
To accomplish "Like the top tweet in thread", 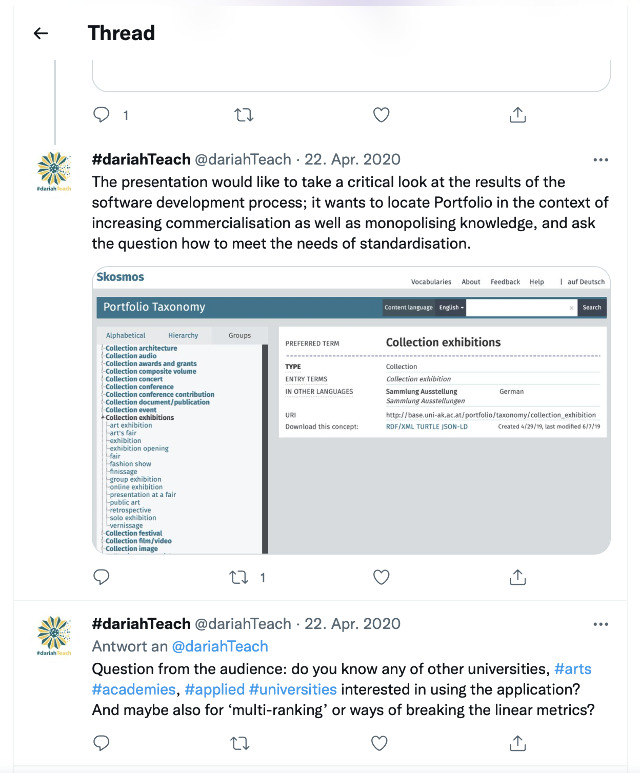I will click(x=381, y=115).
